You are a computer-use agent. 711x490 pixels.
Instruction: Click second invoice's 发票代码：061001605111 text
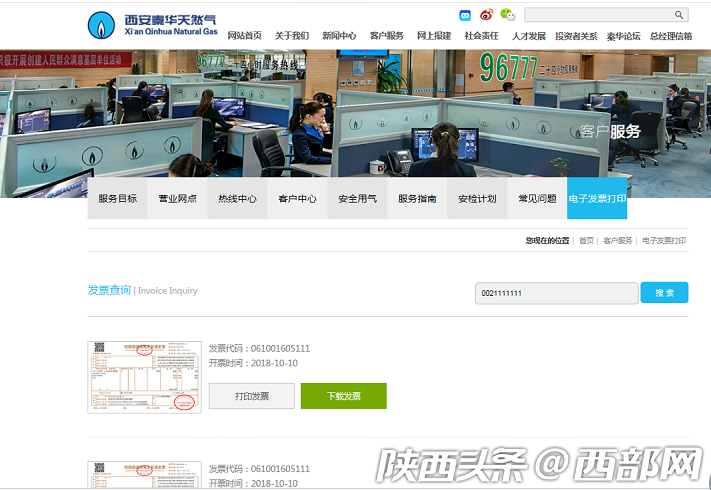pos(259,469)
